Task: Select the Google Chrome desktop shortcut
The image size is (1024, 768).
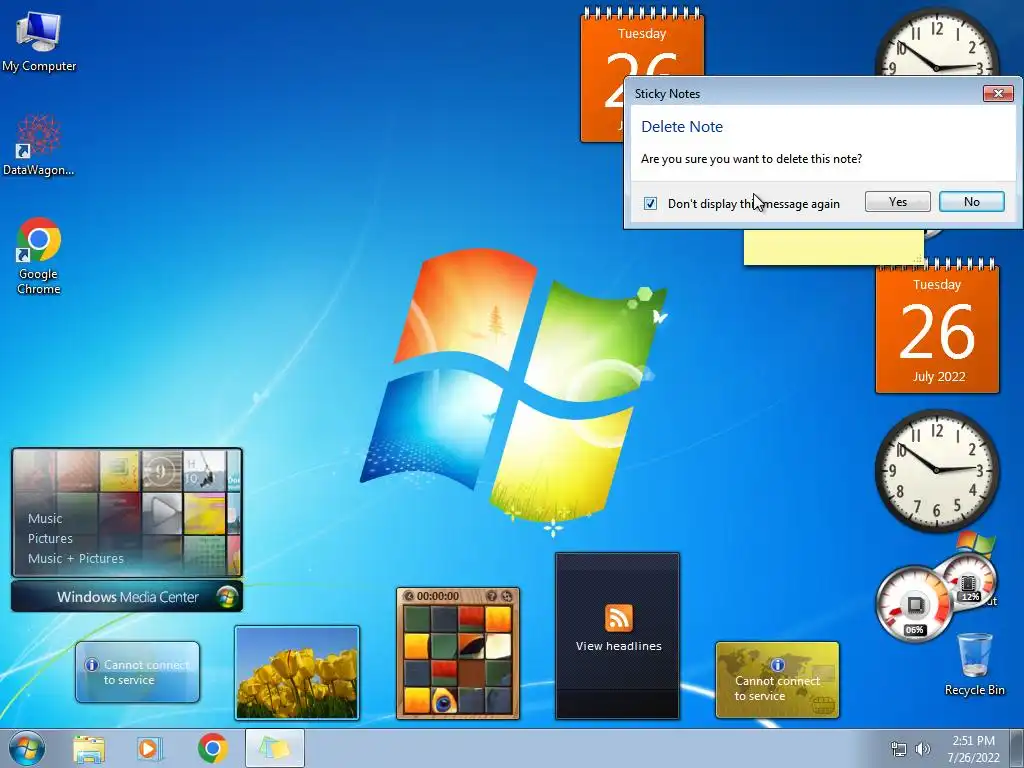Action: (x=39, y=255)
